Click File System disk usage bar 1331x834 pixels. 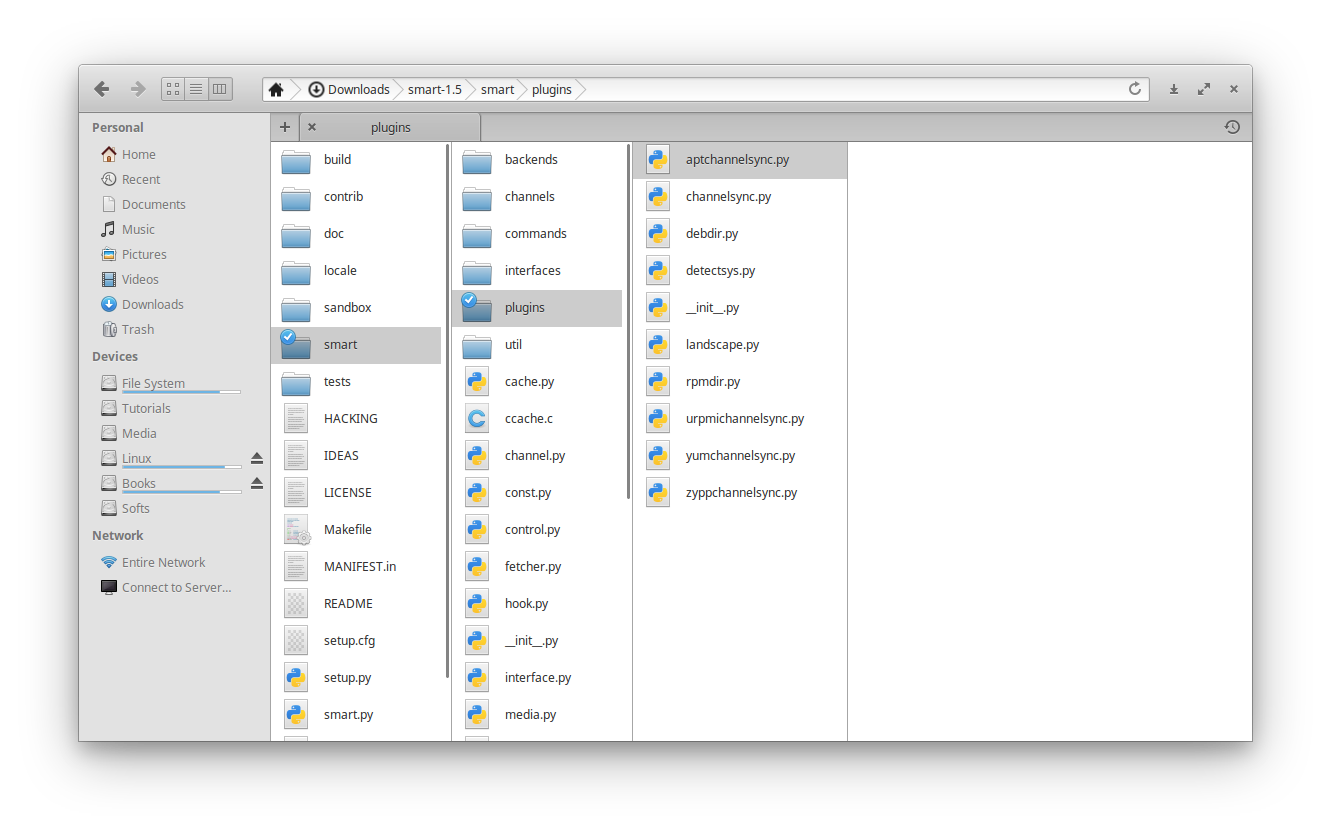pyautogui.click(x=181, y=392)
